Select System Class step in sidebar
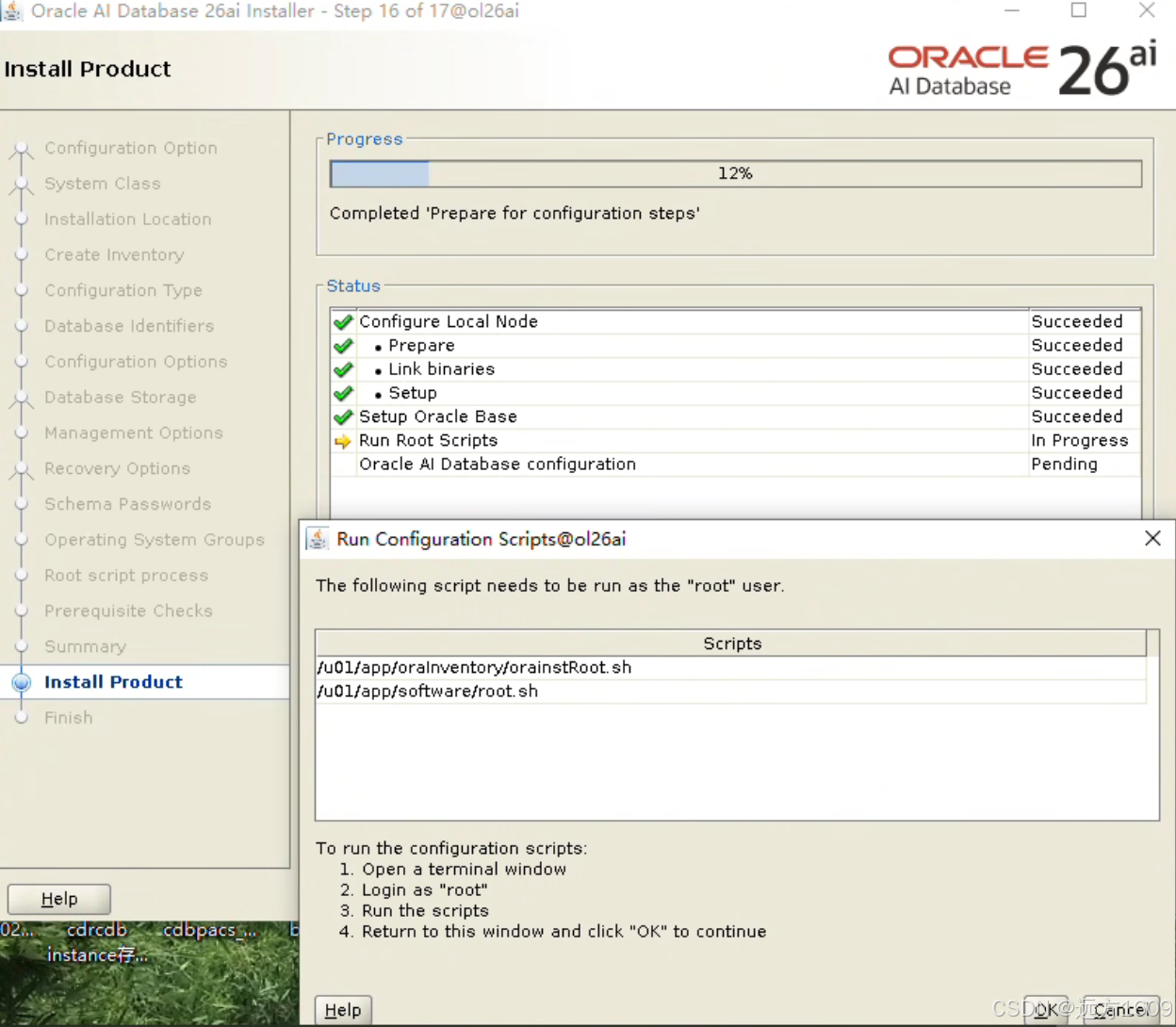Screen dimensions: 1176x1027 coord(103,184)
